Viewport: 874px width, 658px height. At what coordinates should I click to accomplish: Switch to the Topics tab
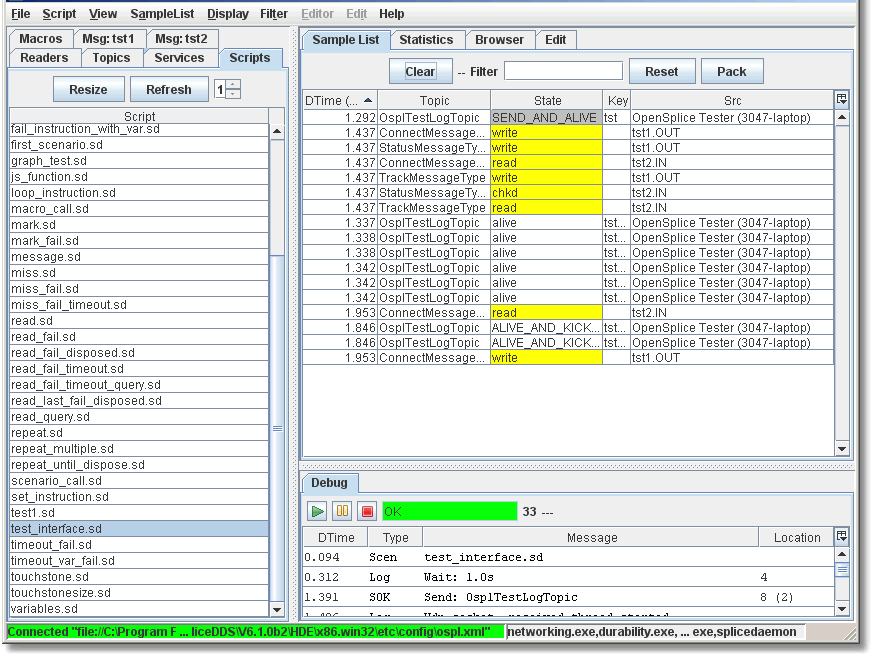pyautogui.click(x=111, y=58)
